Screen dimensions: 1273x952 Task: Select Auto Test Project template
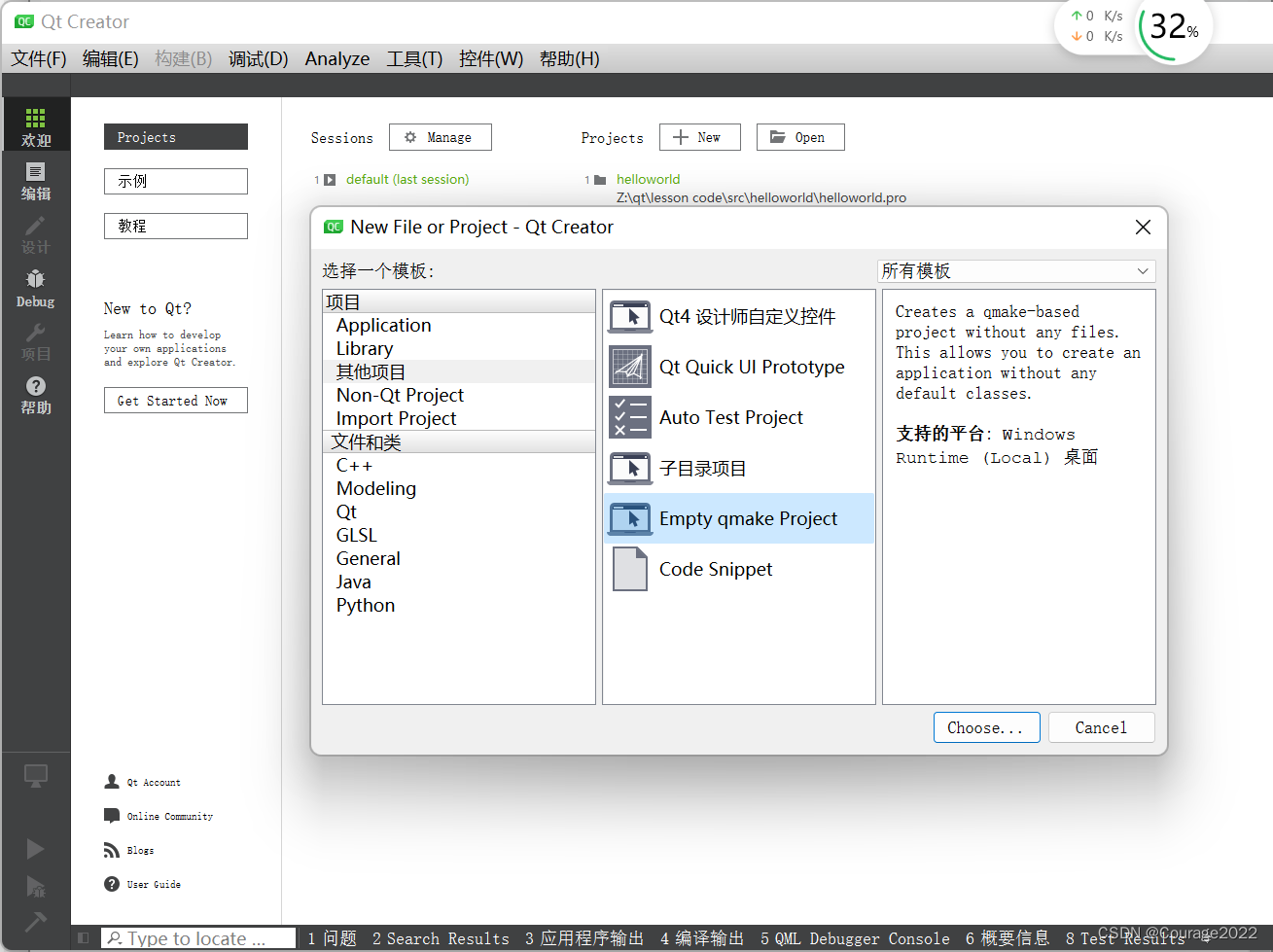(x=739, y=417)
